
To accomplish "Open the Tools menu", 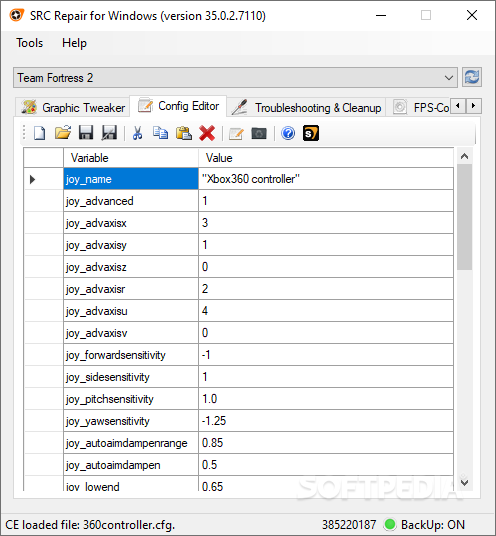I will (x=30, y=43).
